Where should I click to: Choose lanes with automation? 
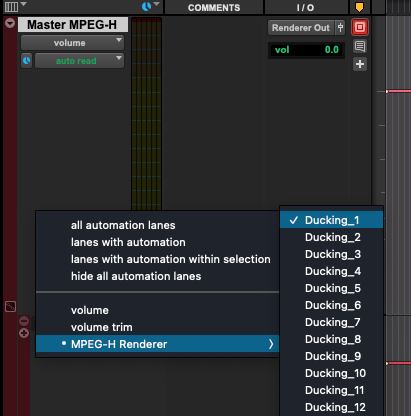click(157, 242)
